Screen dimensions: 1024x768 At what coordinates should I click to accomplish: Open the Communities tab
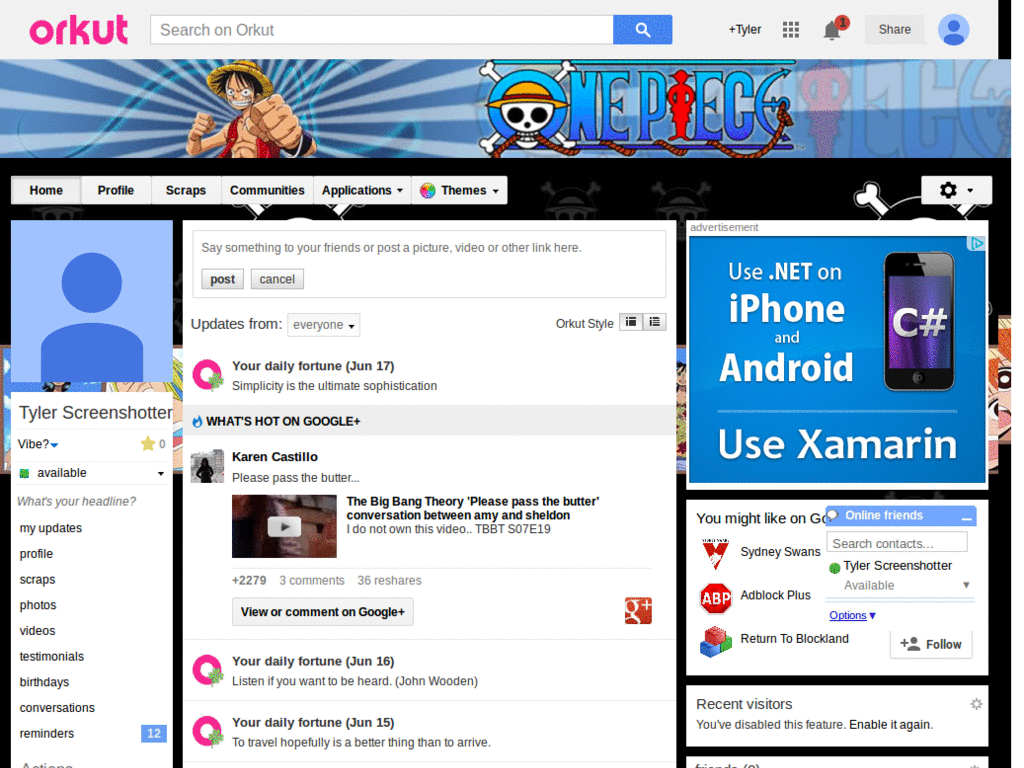pos(267,191)
